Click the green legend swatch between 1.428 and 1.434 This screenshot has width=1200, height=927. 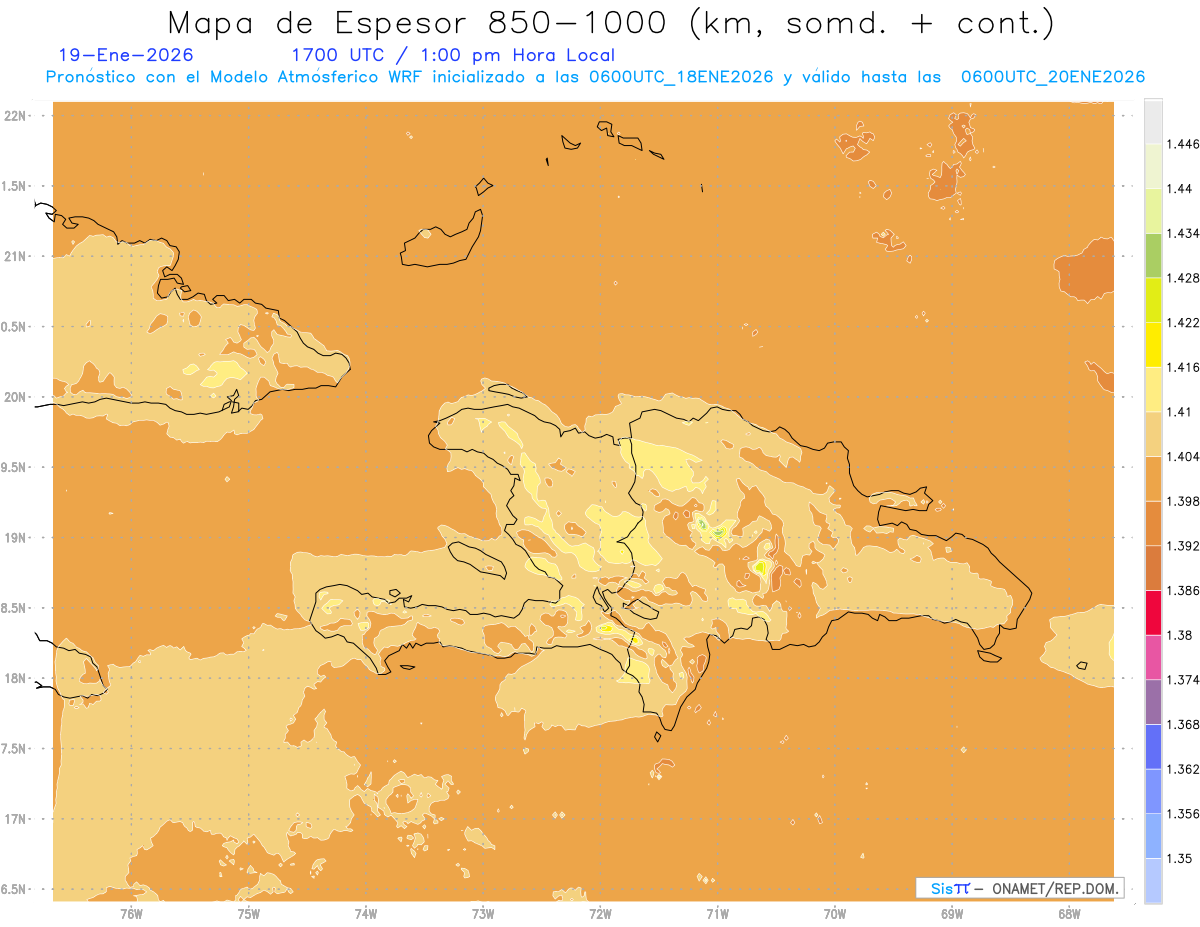click(x=1153, y=255)
